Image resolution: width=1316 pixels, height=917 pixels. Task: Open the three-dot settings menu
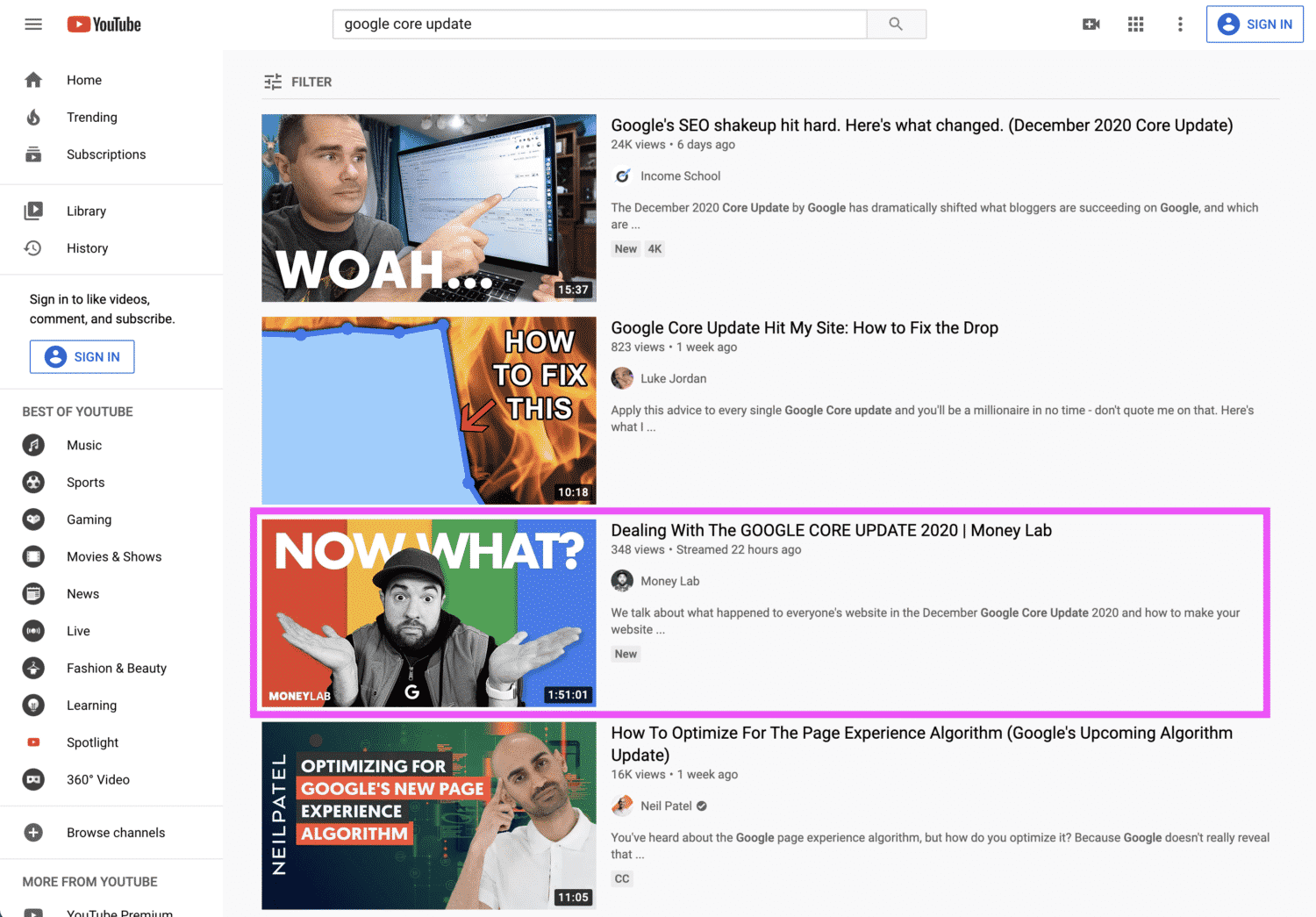1180,25
